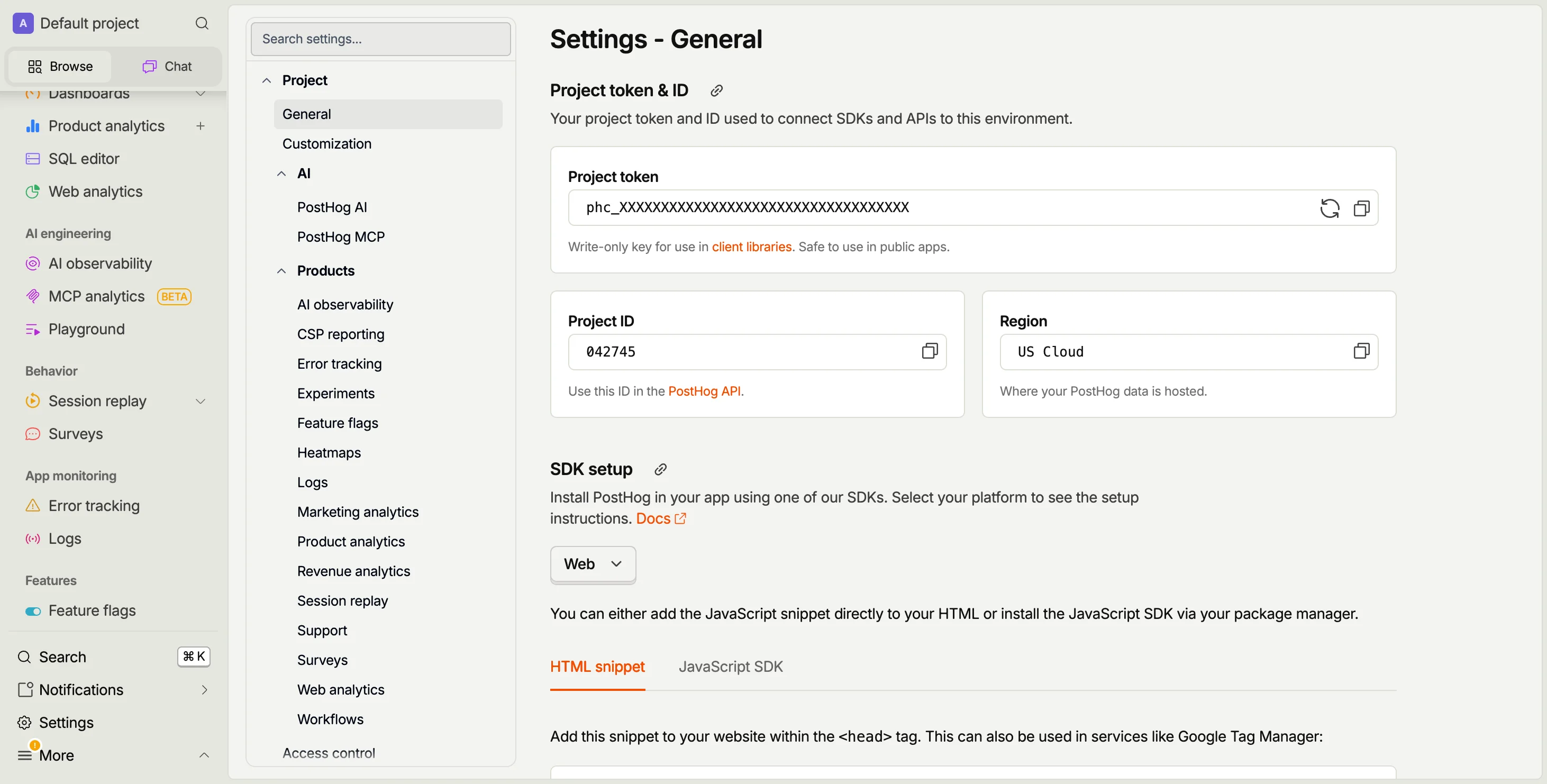The height and width of the screenshot is (784, 1547).
Task: Click the search magnifier icon beside Default project
Action: point(202,23)
